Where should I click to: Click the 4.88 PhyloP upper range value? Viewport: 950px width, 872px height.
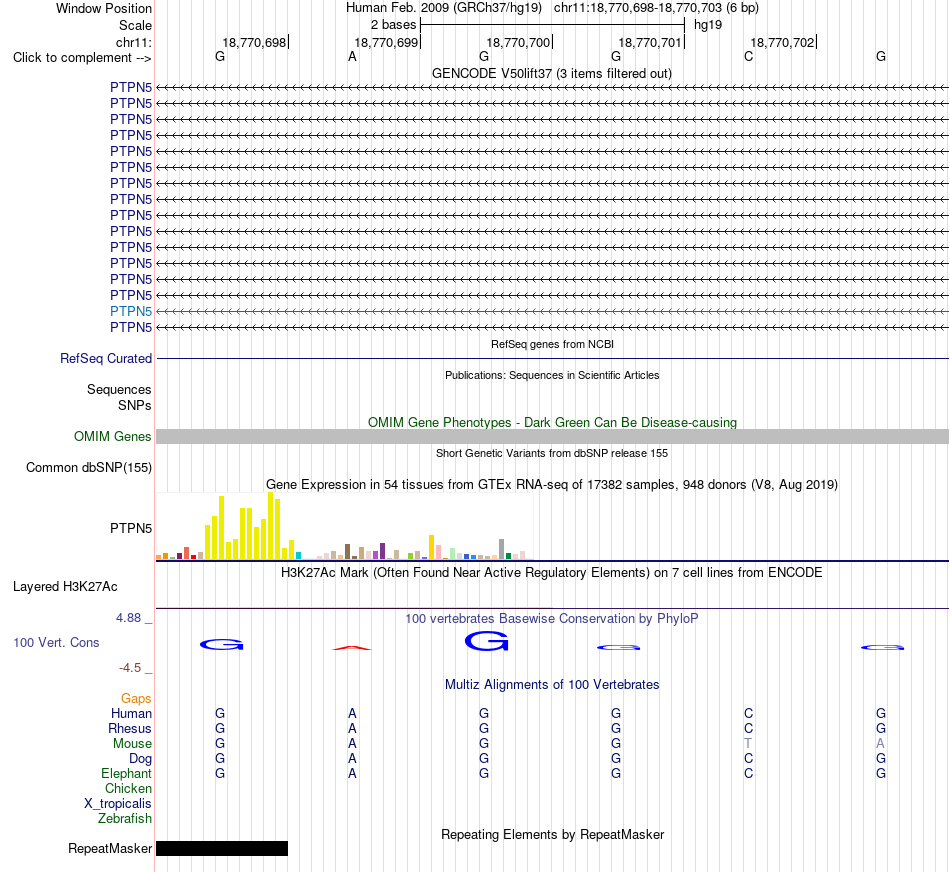click(x=128, y=618)
